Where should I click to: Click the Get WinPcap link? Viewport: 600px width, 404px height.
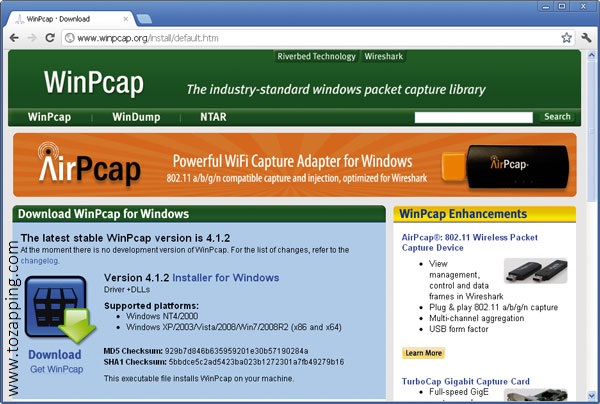pos(57,369)
